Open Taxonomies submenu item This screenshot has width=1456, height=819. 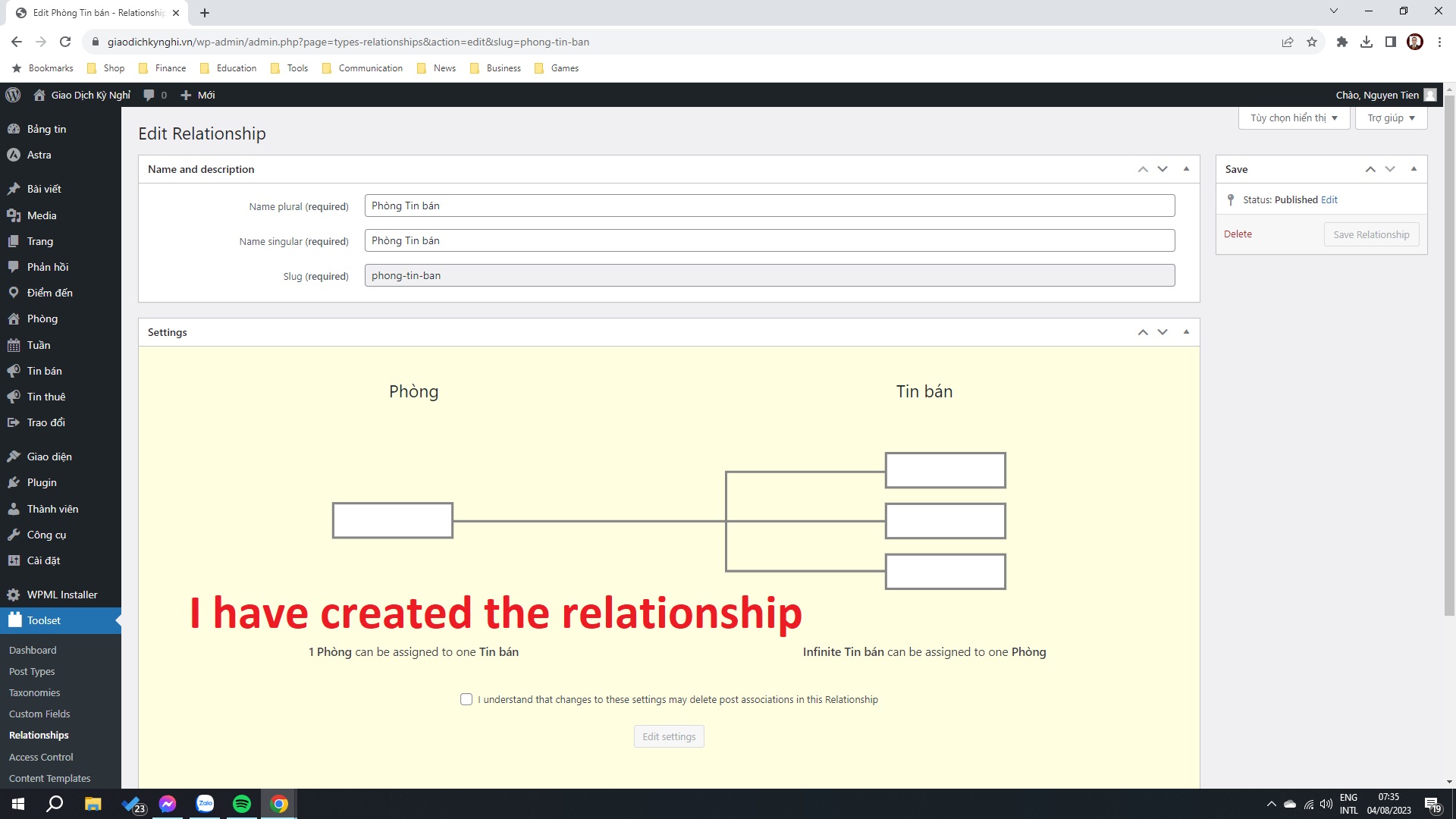tap(35, 692)
